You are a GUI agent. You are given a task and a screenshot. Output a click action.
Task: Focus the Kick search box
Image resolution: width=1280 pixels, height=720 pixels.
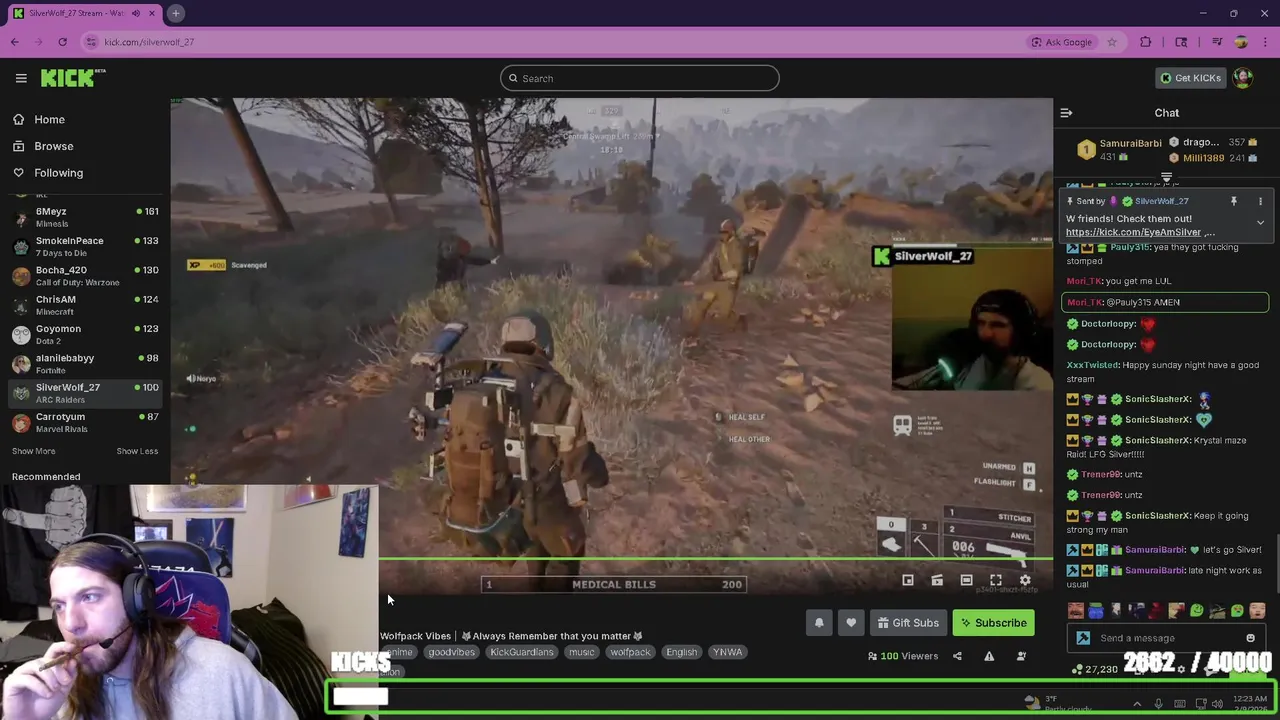[x=640, y=78]
